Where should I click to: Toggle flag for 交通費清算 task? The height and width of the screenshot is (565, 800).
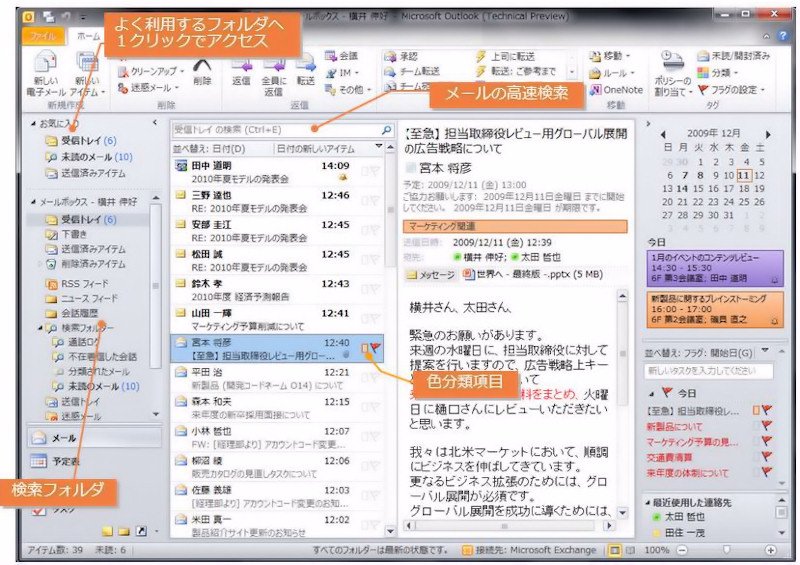click(x=766, y=456)
